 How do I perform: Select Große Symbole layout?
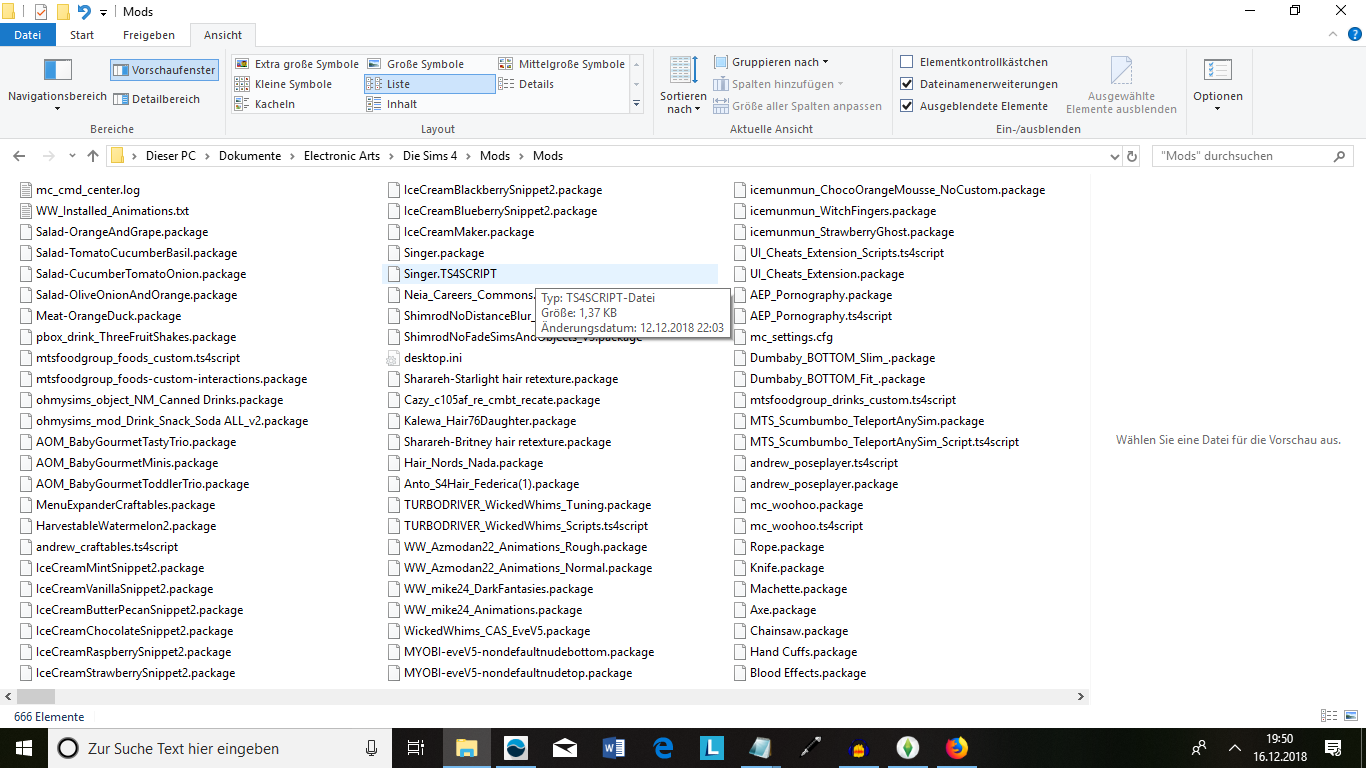point(416,64)
